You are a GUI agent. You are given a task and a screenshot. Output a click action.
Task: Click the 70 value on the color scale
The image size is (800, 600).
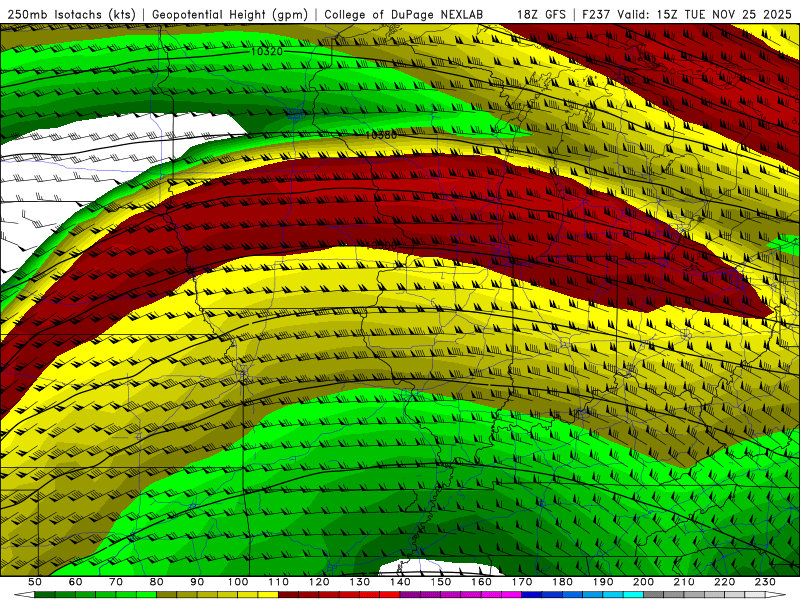pyautogui.click(x=116, y=582)
